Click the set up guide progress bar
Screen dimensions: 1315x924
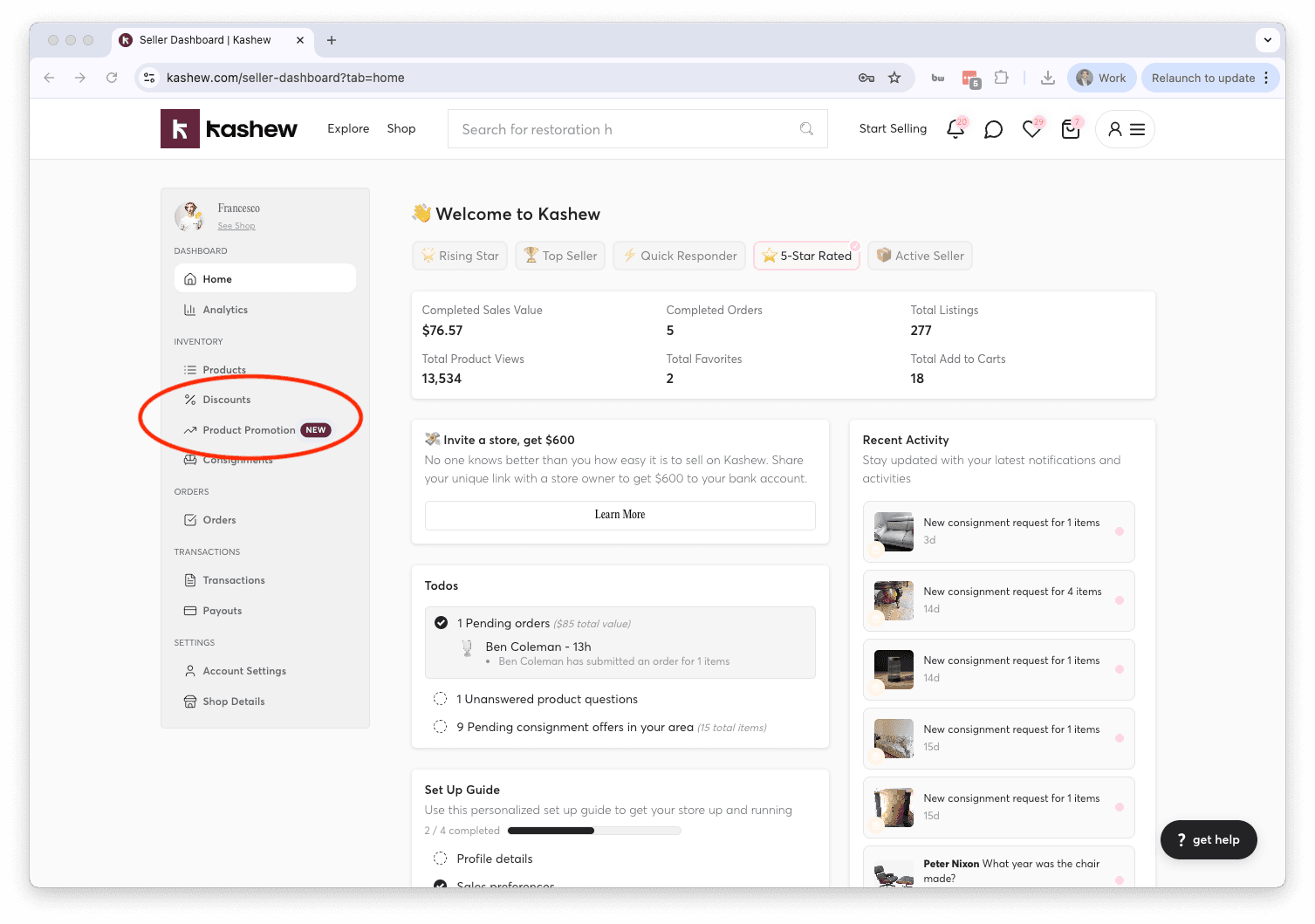tap(594, 831)
